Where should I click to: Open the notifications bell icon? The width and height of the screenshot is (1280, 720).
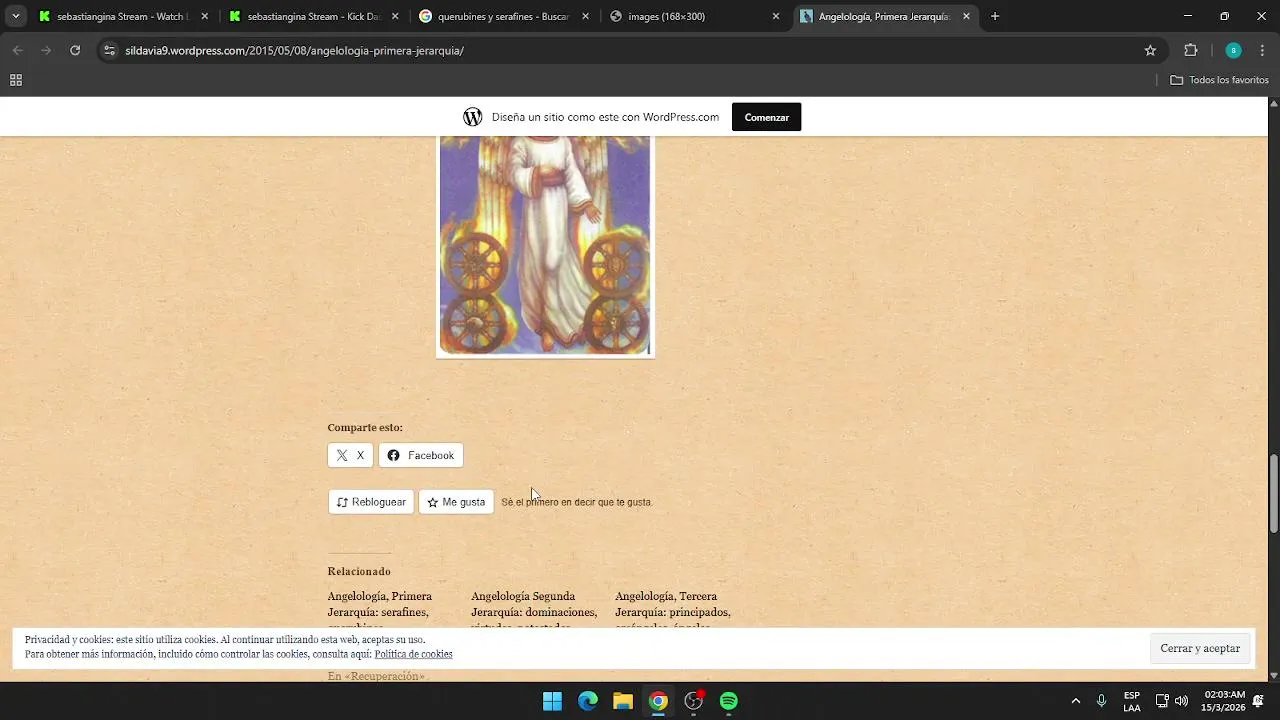1258,701
